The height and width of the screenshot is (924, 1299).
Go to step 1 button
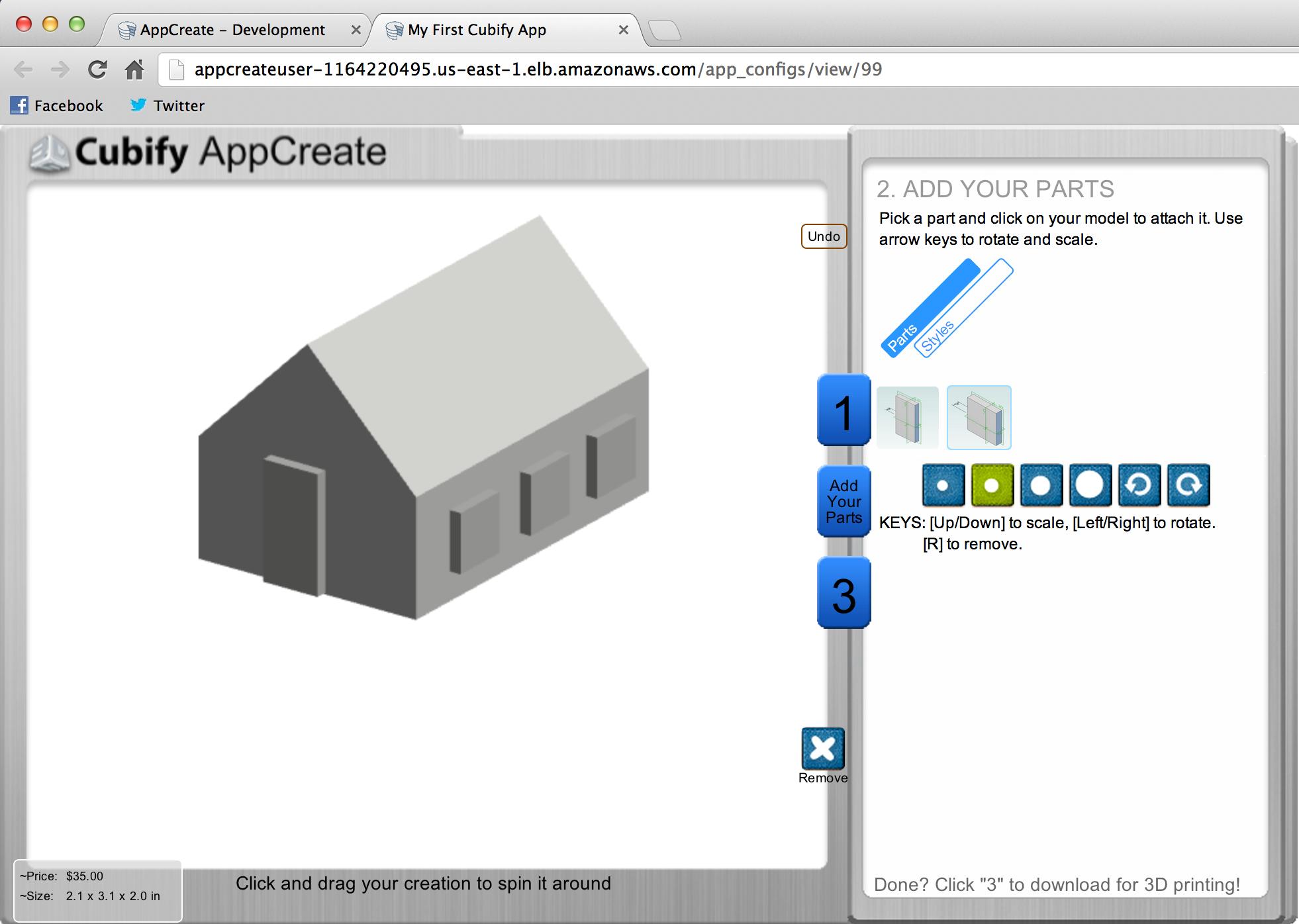click(x=843, y=410)
